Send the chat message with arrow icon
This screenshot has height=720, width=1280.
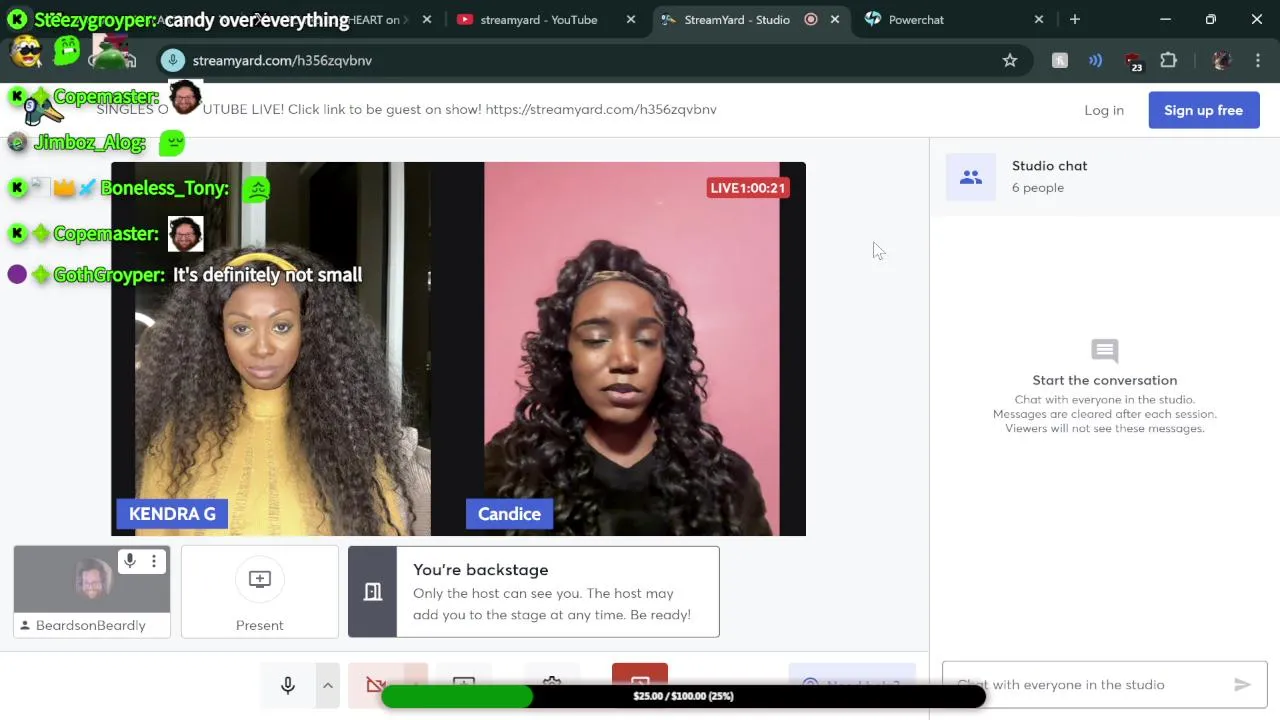(x=1242, y=685)
